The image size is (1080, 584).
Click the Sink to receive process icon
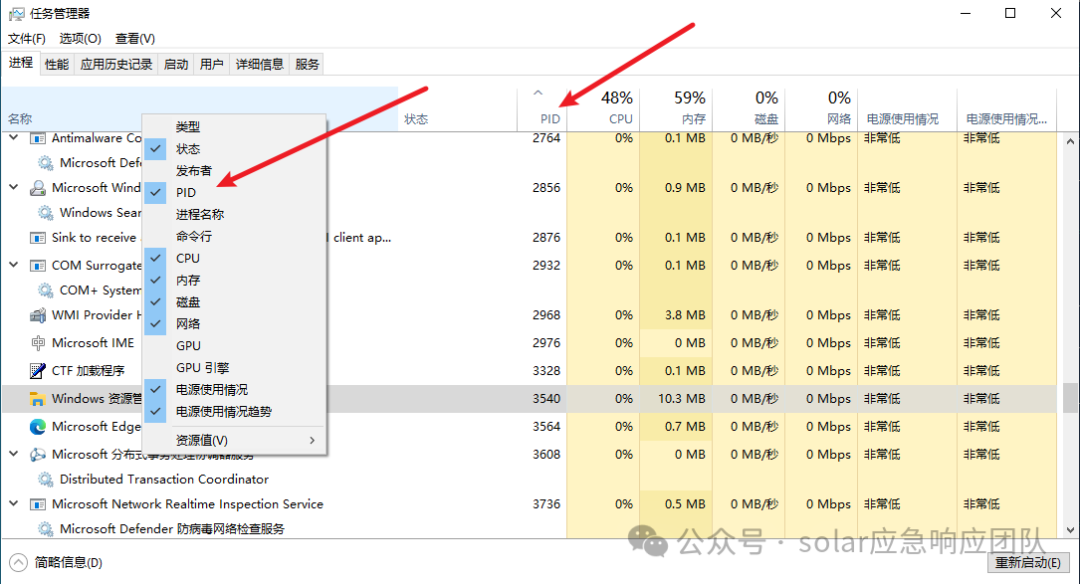pos(38,238)
